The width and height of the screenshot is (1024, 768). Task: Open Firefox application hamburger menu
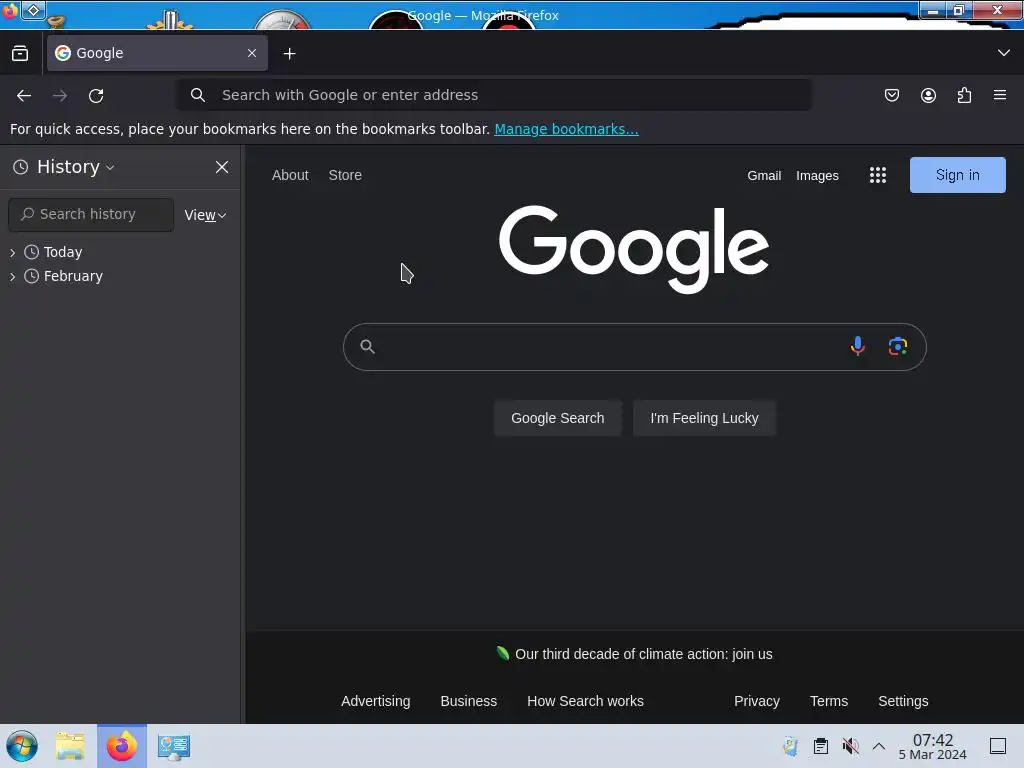(1000, 95)
